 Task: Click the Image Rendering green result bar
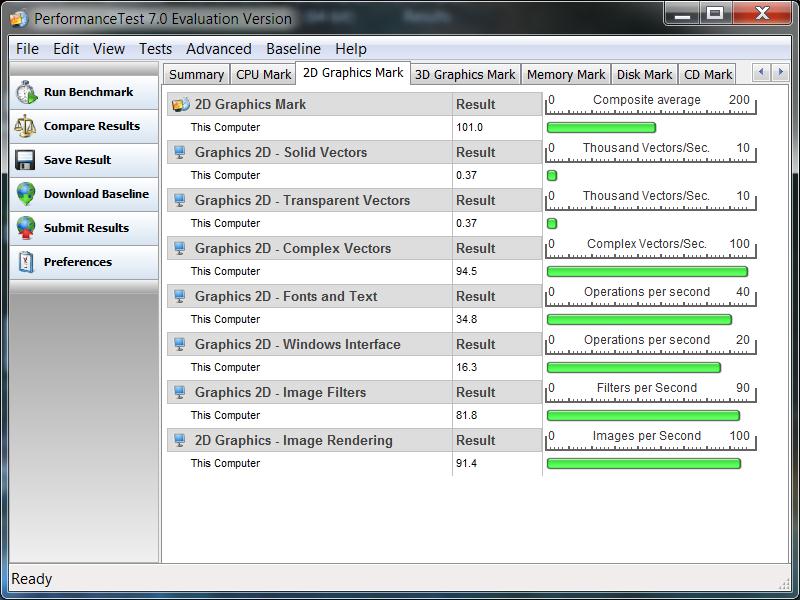643,463
